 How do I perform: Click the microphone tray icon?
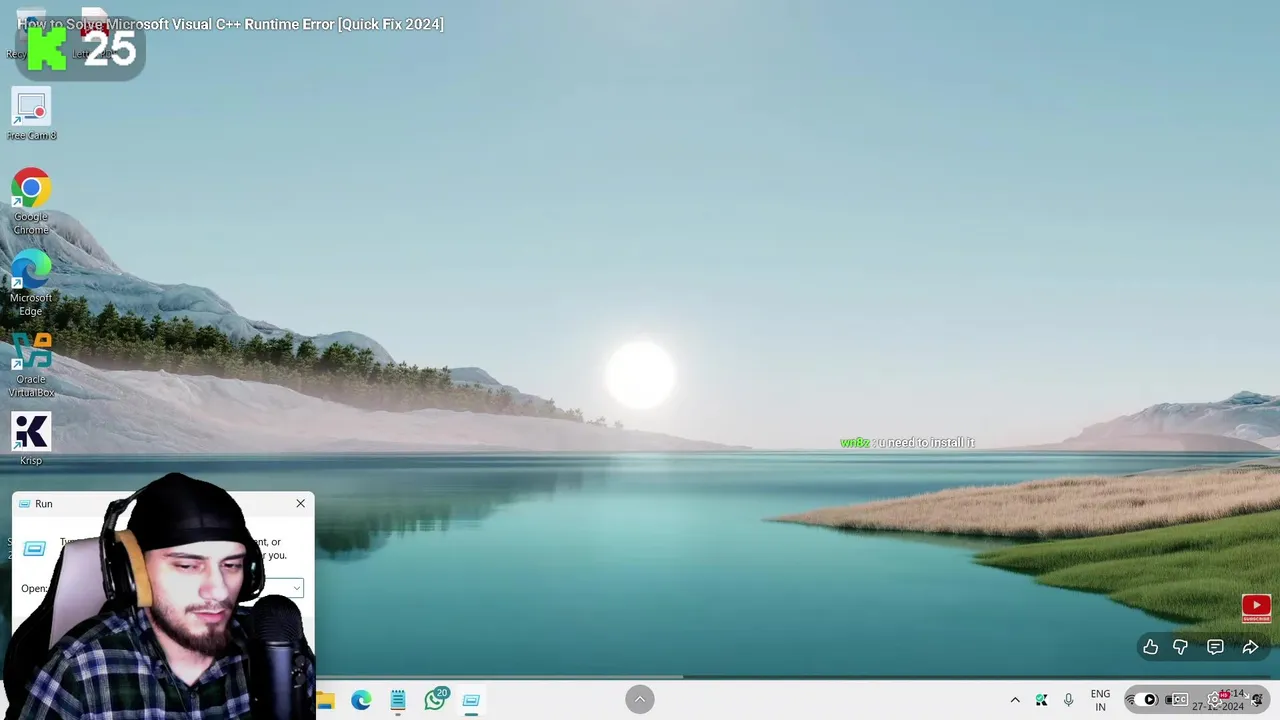[x=1068, y=700]
